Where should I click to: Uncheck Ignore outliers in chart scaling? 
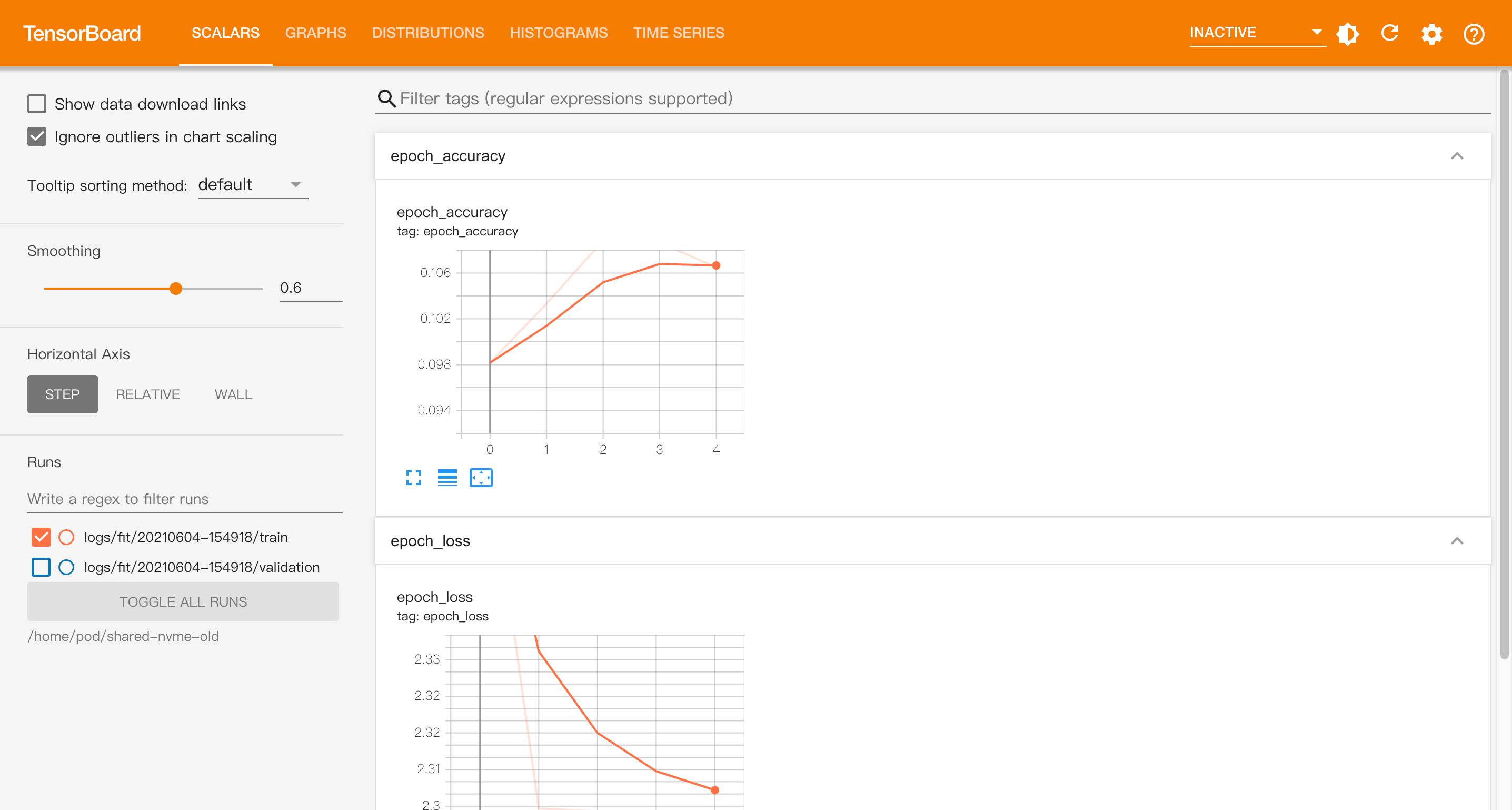[37, 137]
